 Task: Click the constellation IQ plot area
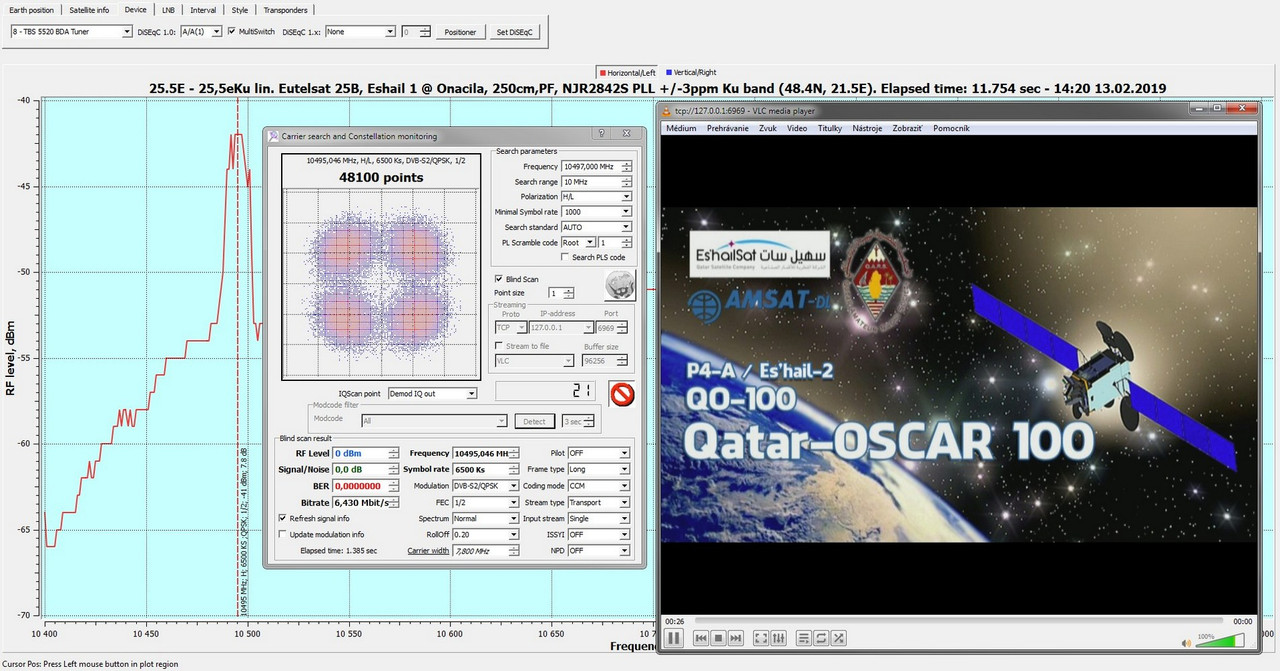[380, 284]
